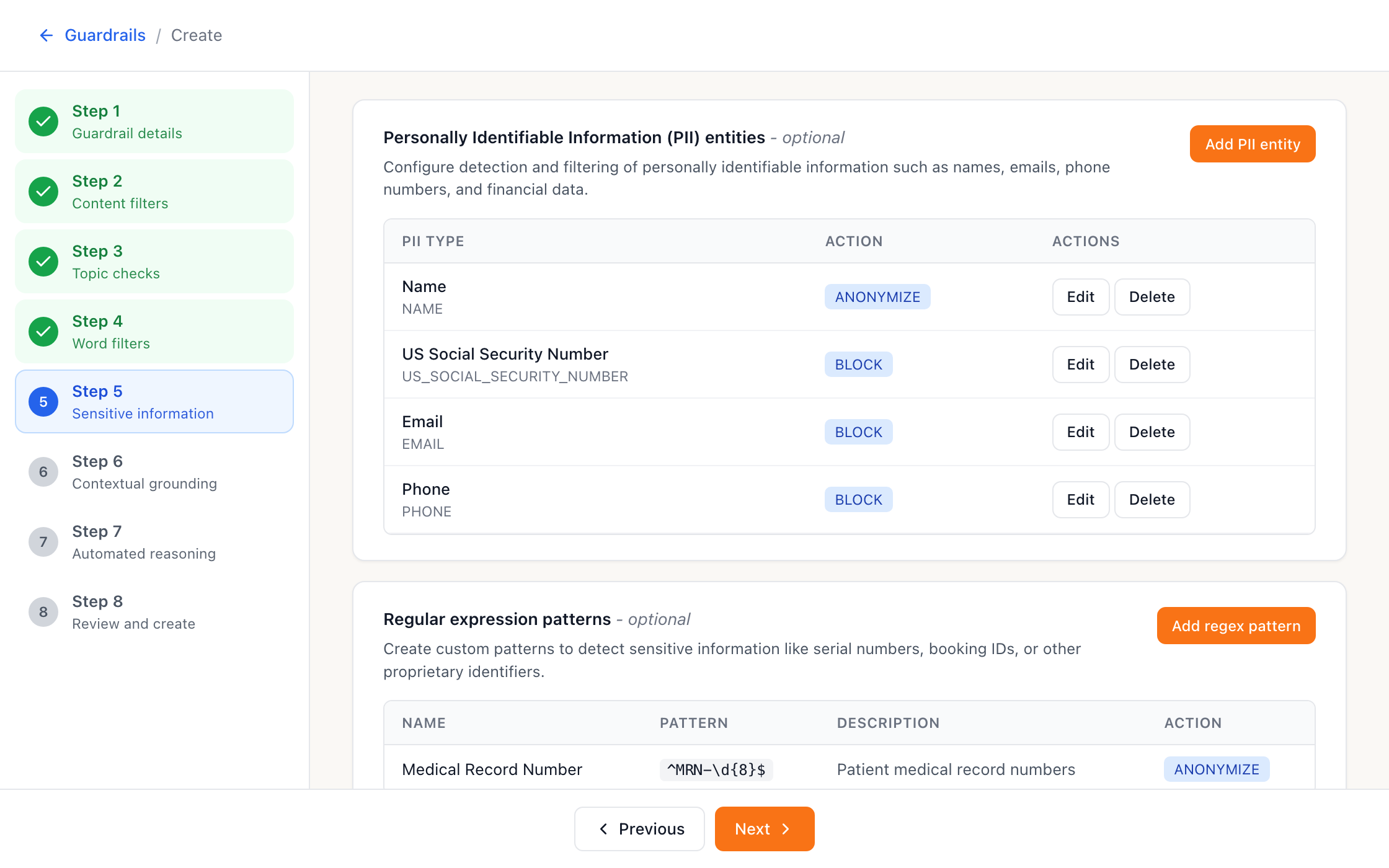Delete the Phone PII entity
This screenshot has width=1389, height=868.
1152,500
